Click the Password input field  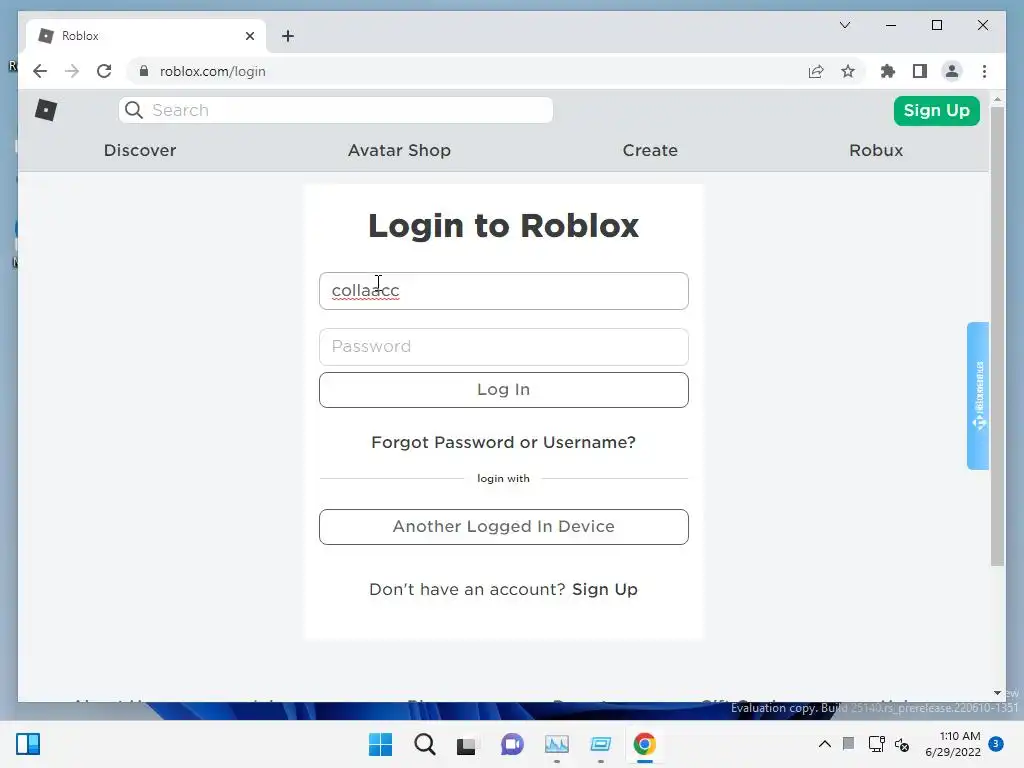pos(504,347)
